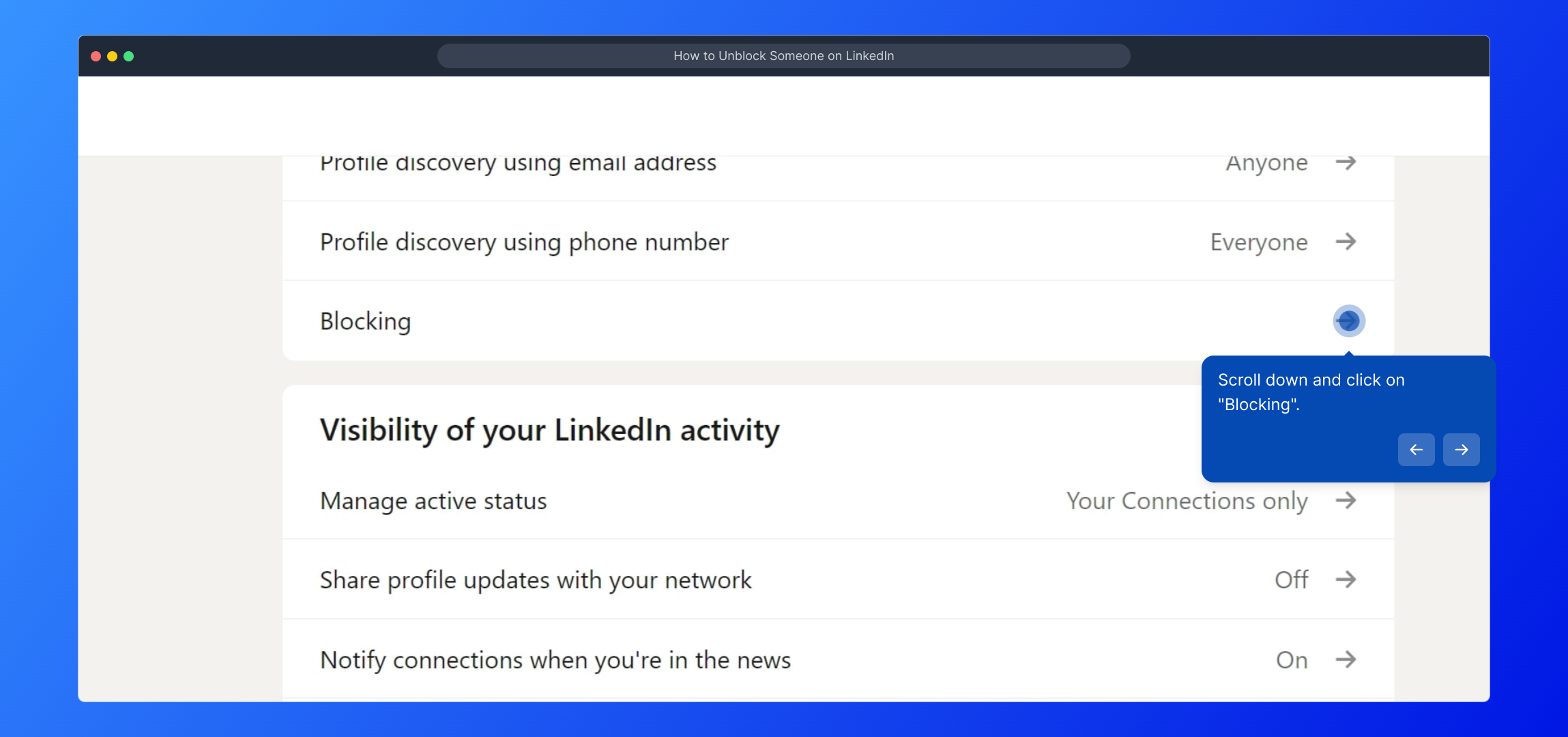Click the arrow next to Anyone
This screenshot has width=1568, height=737.
1346,163
